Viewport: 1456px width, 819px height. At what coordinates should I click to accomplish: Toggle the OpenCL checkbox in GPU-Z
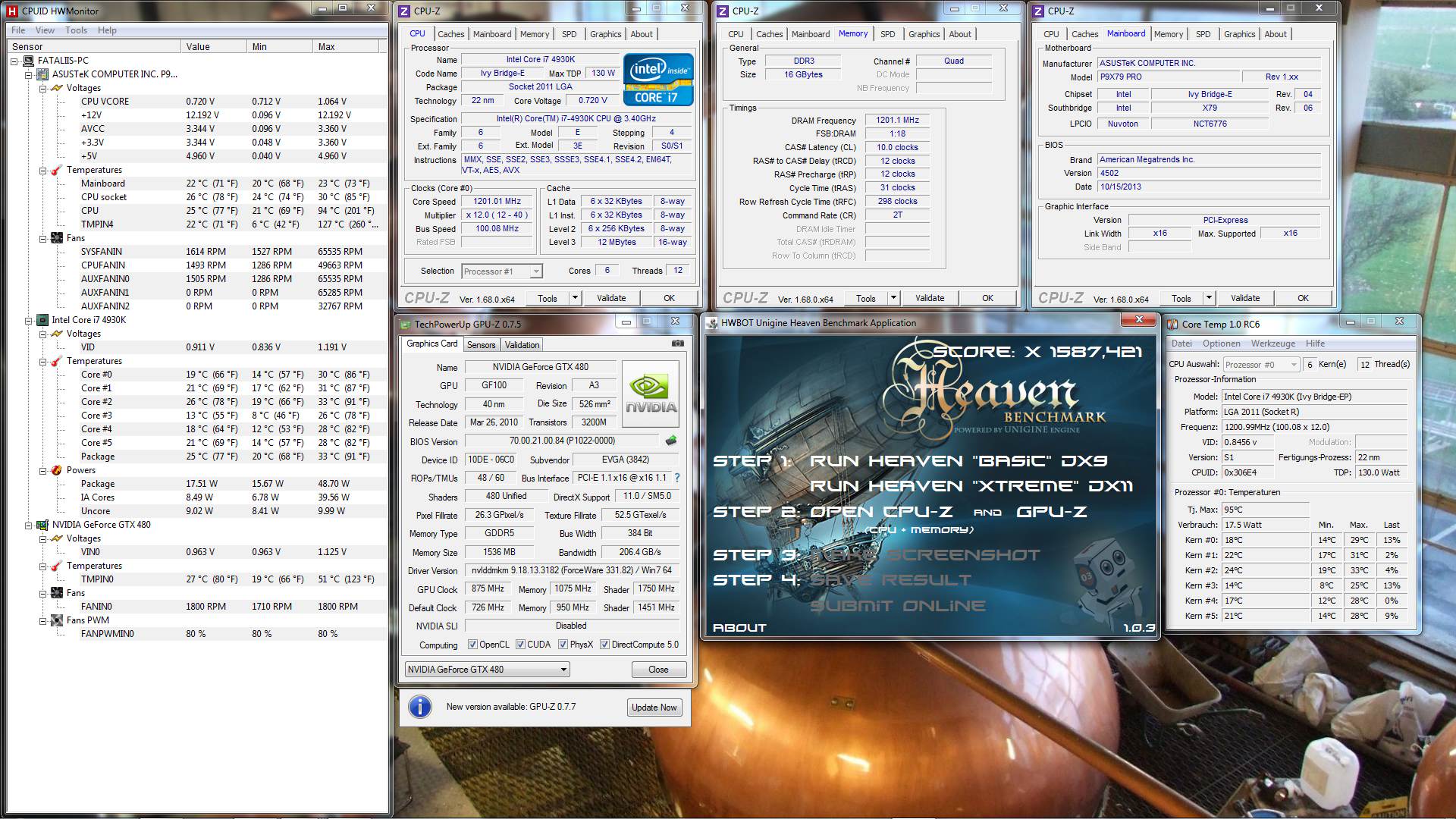[472, 645]
